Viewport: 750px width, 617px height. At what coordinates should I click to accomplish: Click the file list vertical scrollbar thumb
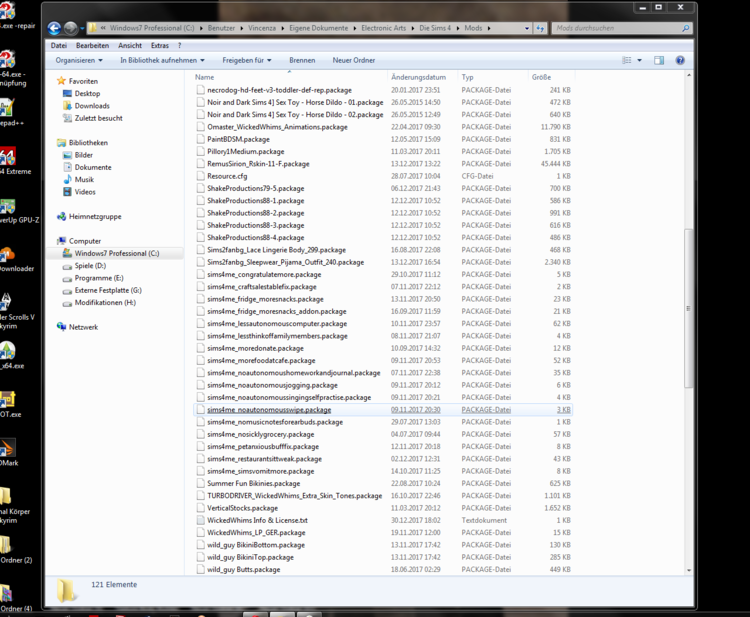[x=689, y=308]
